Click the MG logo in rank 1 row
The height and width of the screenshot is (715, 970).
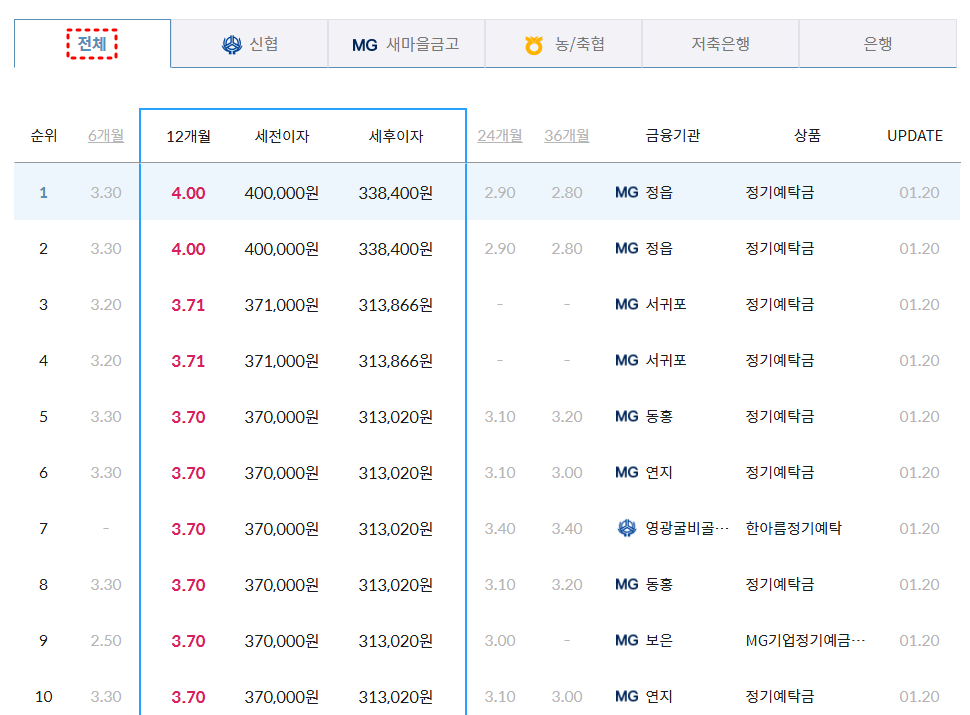[627, 192]
